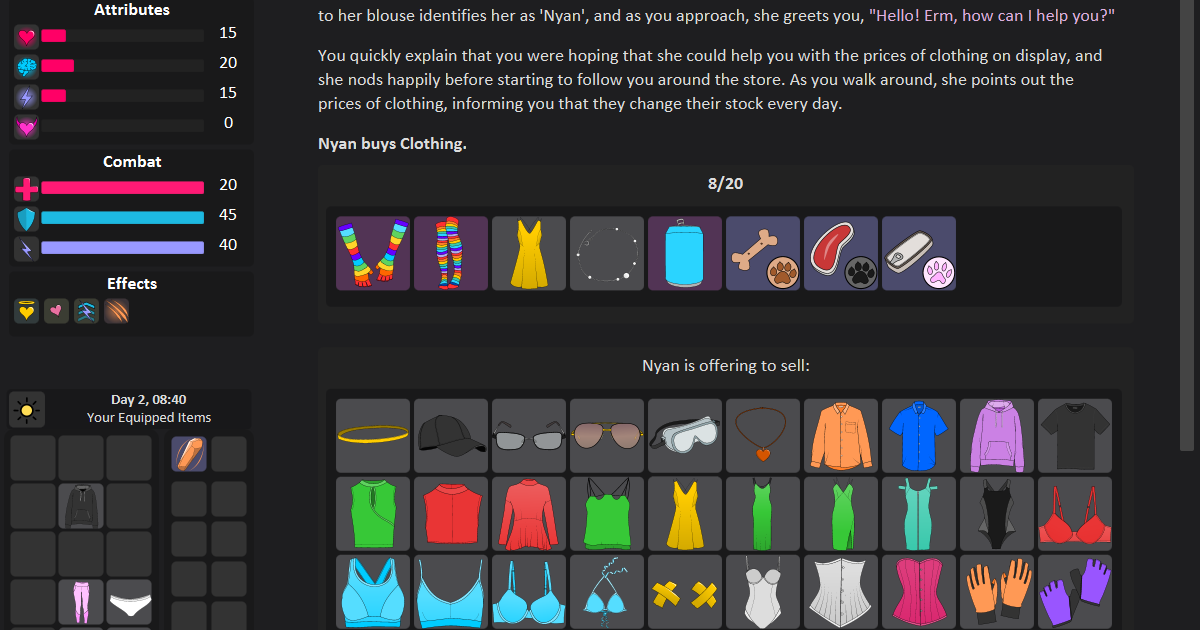
Task: Choose the pink corset item
Action: (x=919, y=592)
